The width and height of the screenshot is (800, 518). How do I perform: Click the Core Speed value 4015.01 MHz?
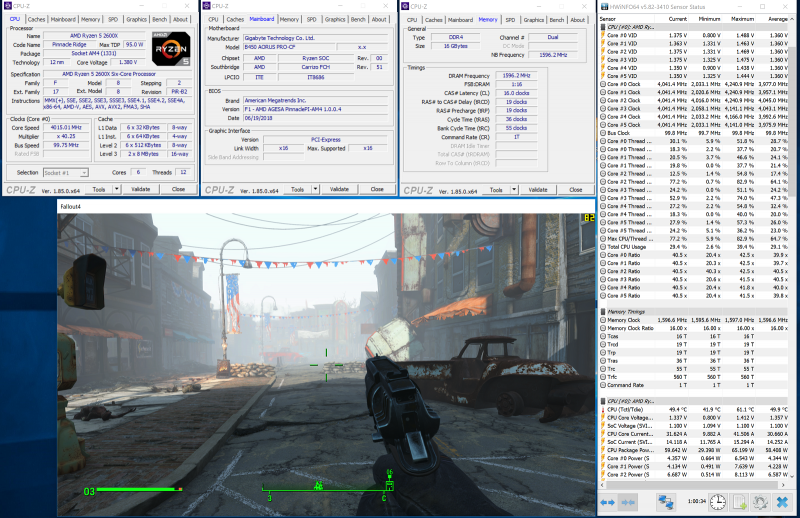(x=66, y=128)
